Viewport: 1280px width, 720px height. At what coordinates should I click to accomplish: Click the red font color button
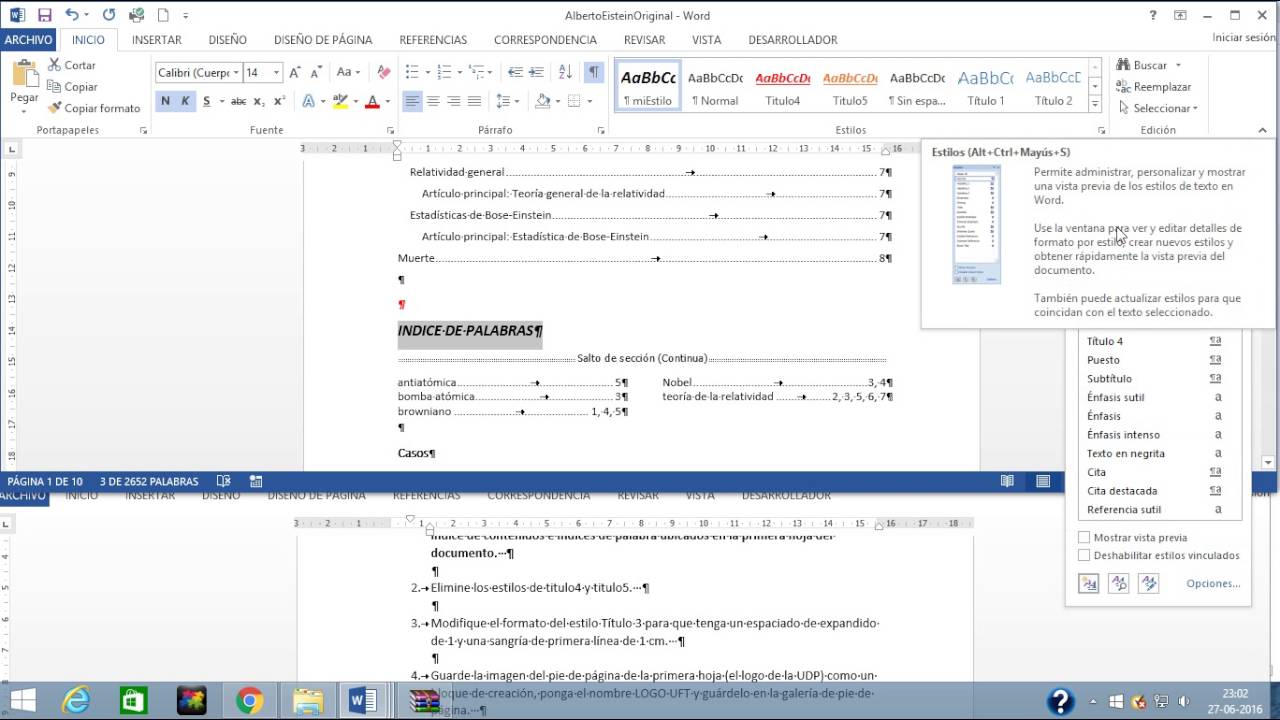click(372, 101)
